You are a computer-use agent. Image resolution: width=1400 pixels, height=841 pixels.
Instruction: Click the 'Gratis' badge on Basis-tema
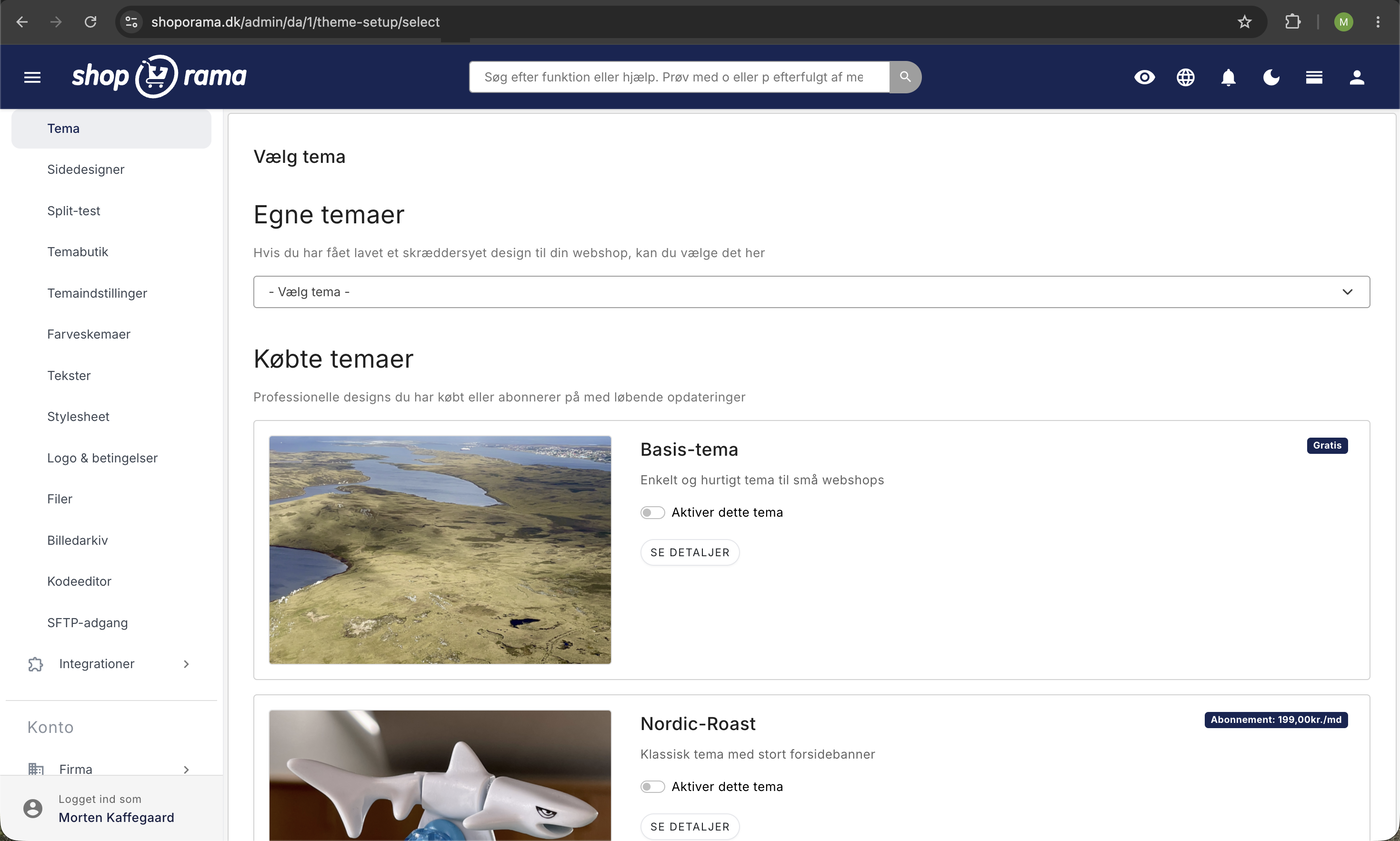click(x=1327, y=445)
